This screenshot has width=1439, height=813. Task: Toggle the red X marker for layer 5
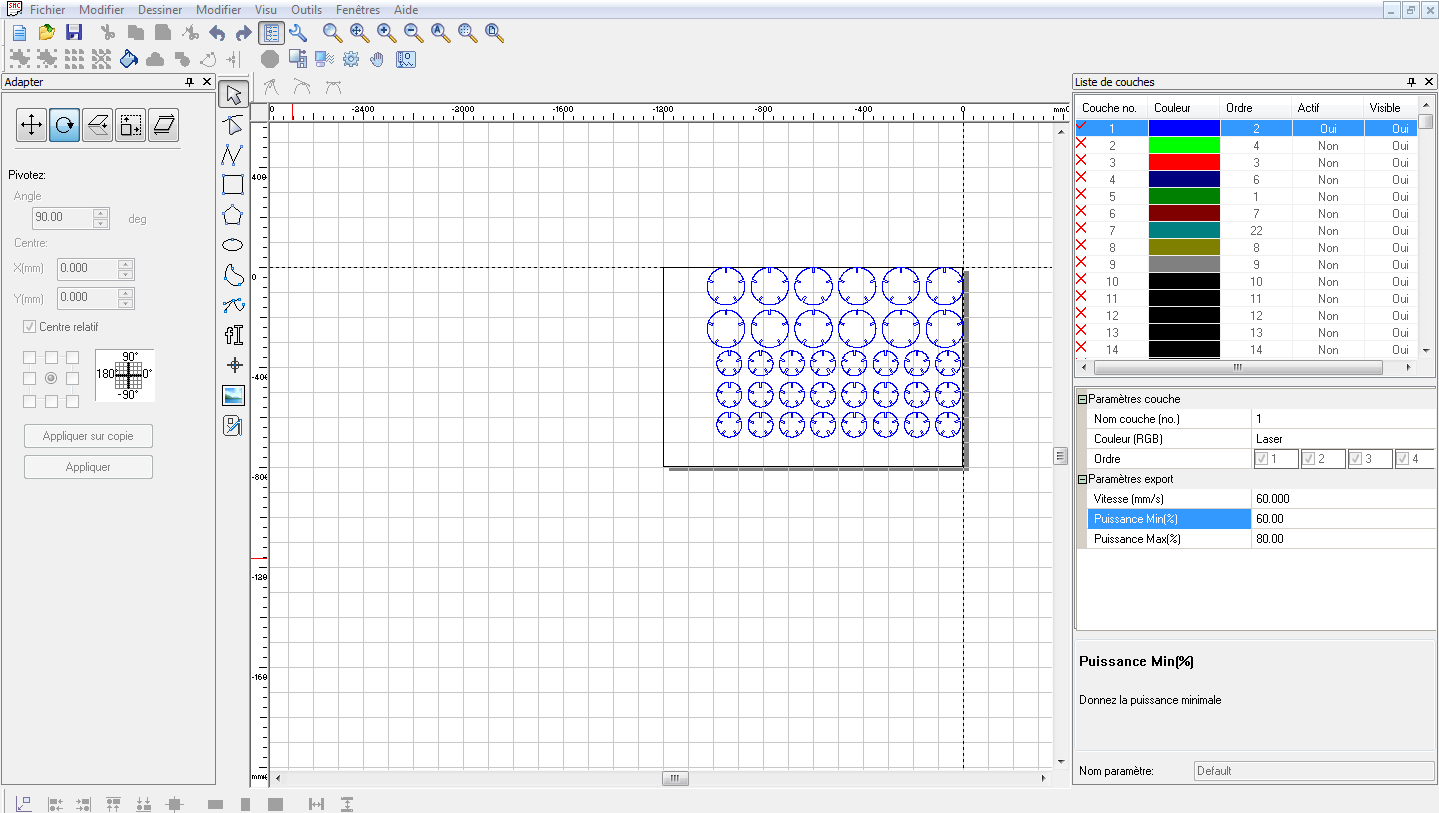pos(1081,195)
